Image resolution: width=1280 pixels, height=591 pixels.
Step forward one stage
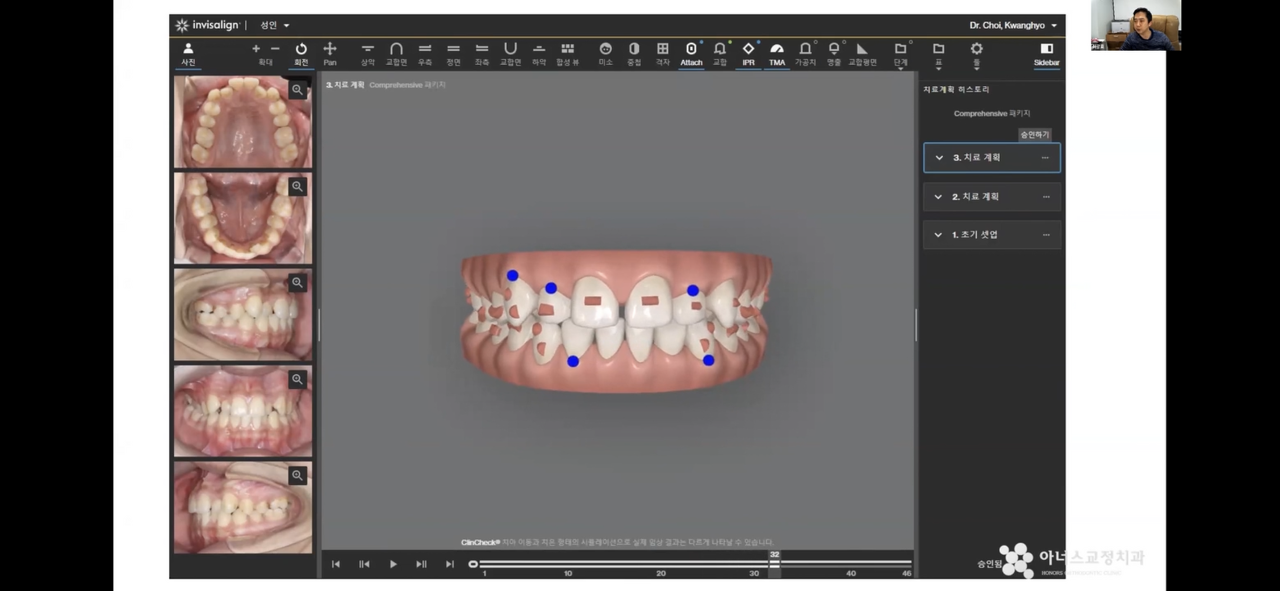pos(421,564)
